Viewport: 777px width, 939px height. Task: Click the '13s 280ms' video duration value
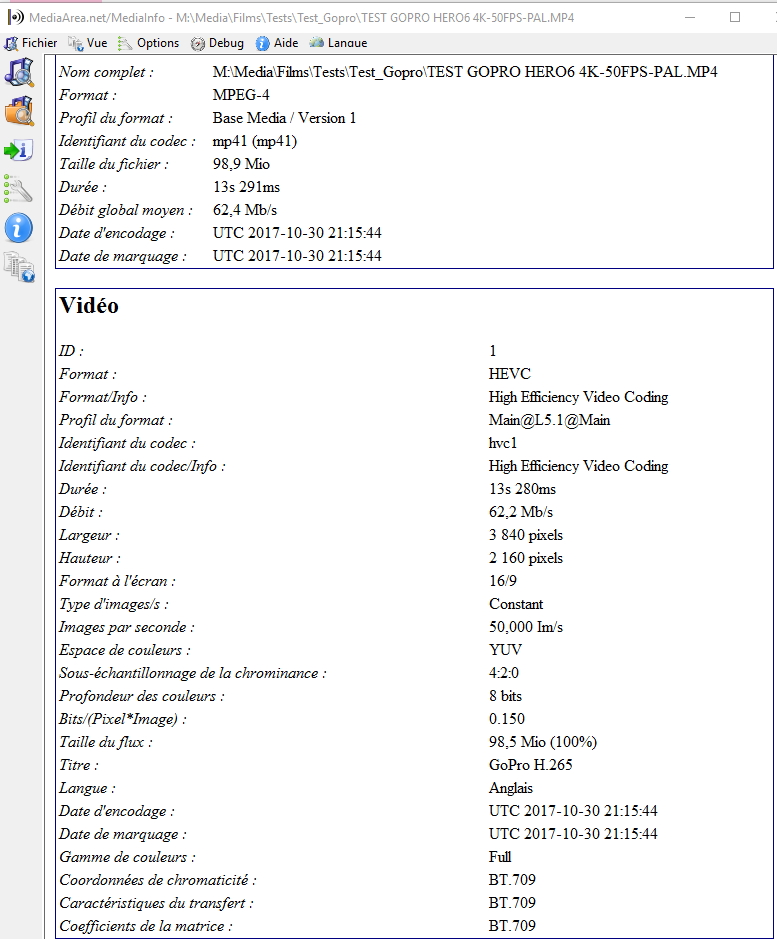(x=522, y=489)
